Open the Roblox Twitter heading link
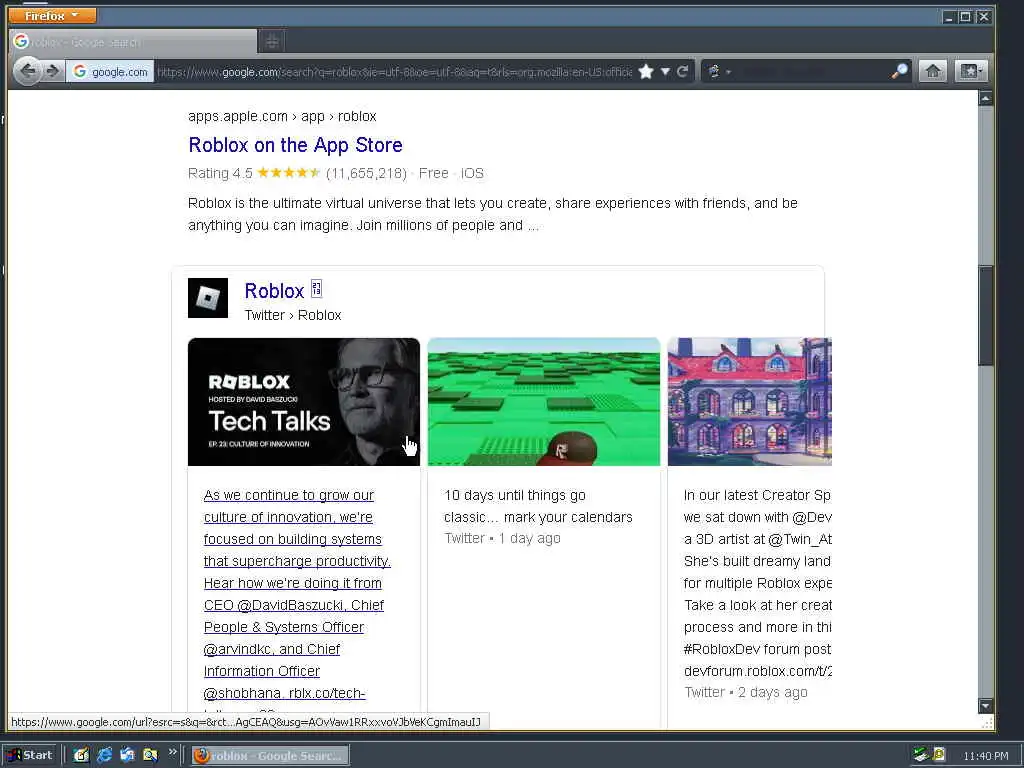Viewport: 1024px width, 768px height. pos(274,291)
